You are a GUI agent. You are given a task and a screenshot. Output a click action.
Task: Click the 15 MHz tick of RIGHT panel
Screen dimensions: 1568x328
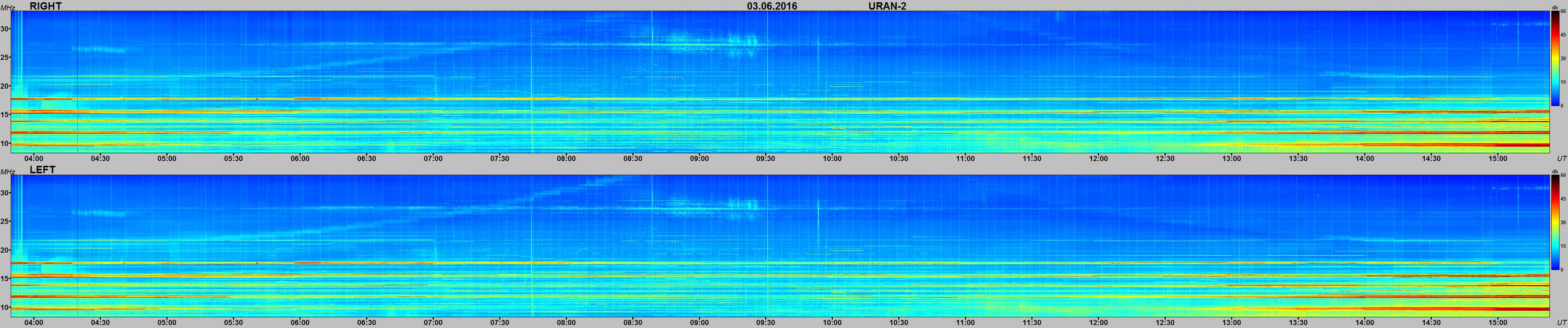(5, 115)
